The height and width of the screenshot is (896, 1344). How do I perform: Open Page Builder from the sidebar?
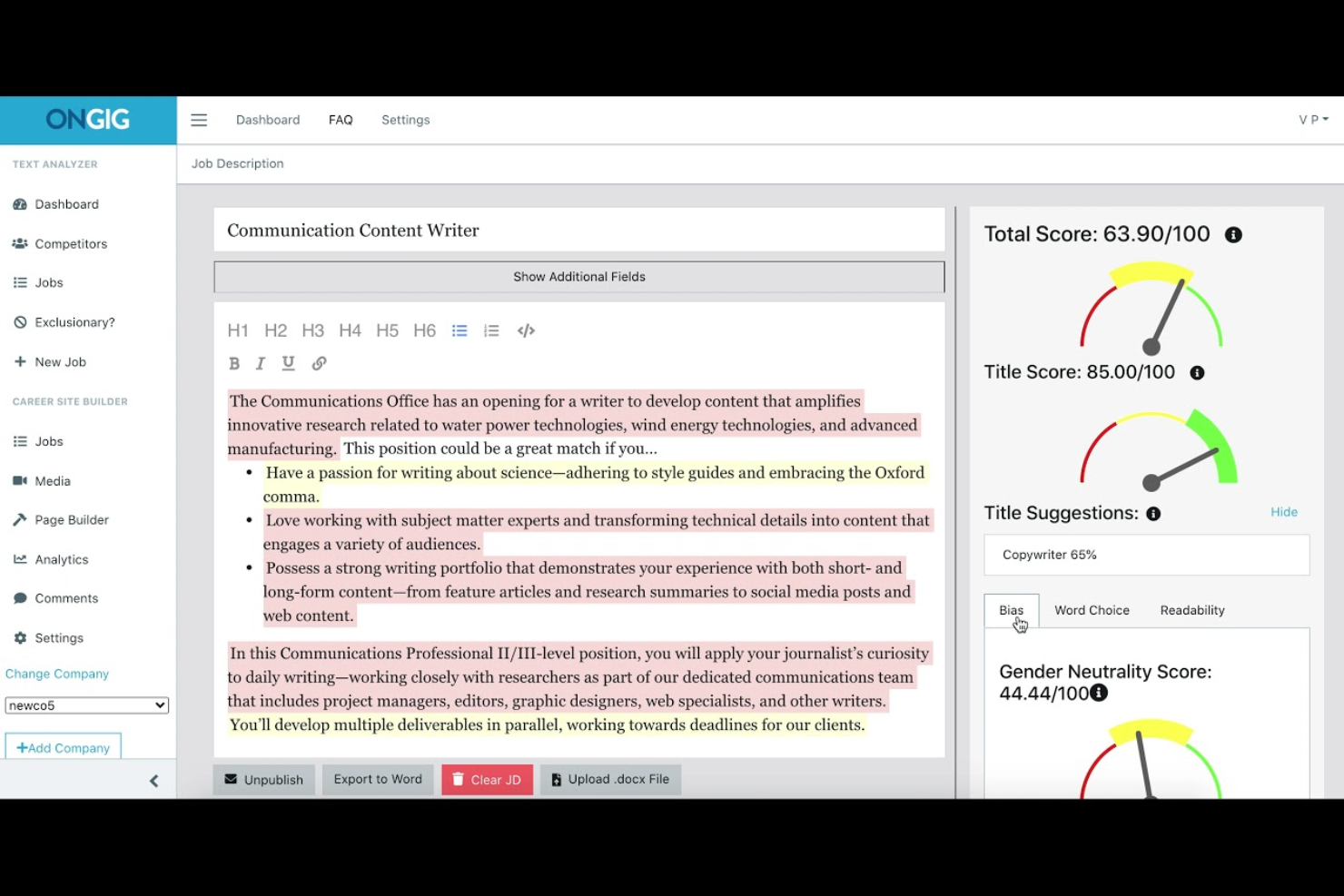click(71, 519)
